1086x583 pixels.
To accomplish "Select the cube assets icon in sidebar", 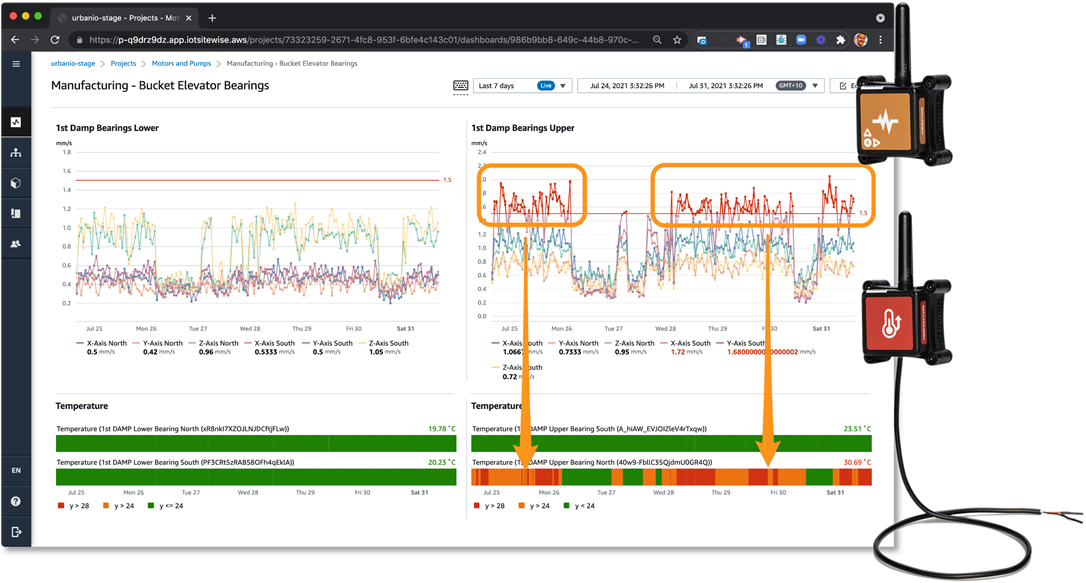I will pos(16,183).
